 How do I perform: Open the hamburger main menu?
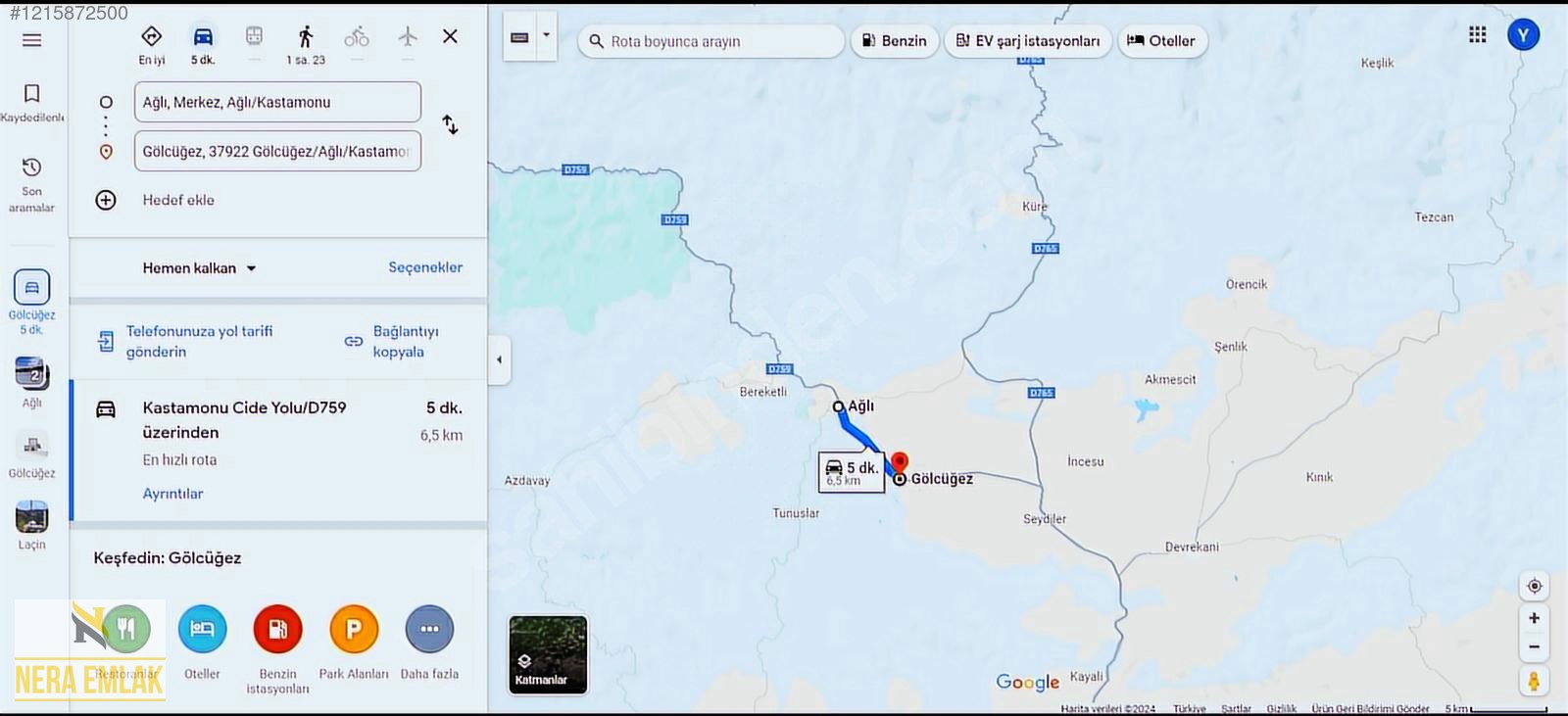pyautogui.click(x=31, y=40)
